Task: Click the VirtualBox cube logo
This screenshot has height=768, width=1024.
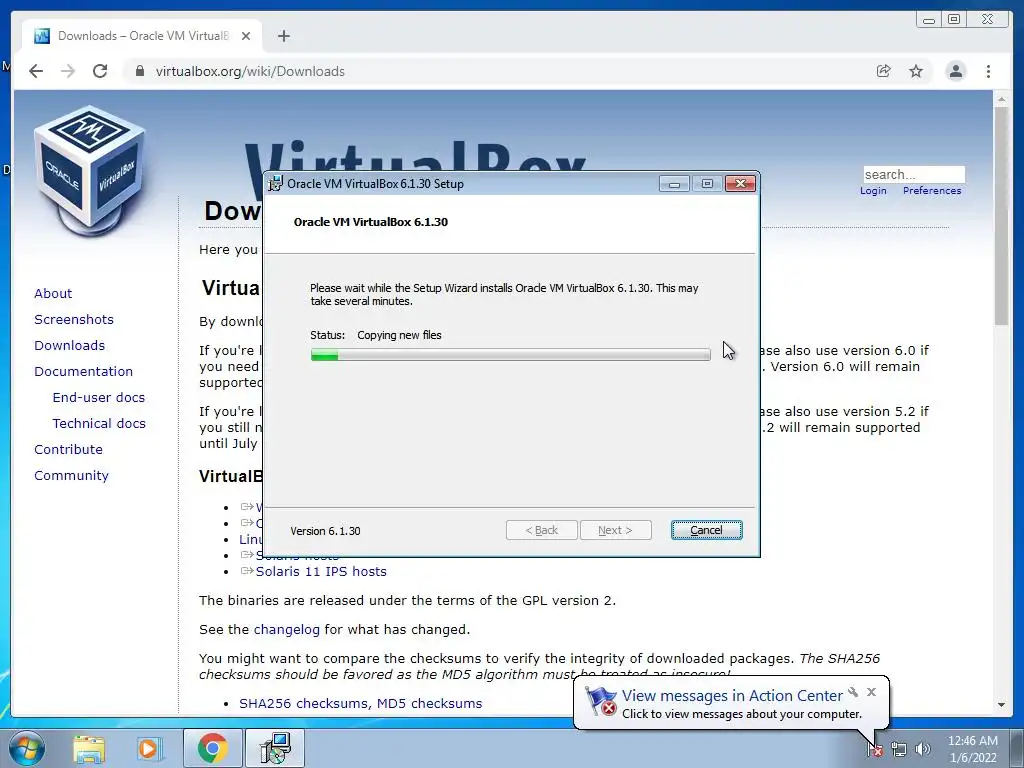Action: pos(90,171)
